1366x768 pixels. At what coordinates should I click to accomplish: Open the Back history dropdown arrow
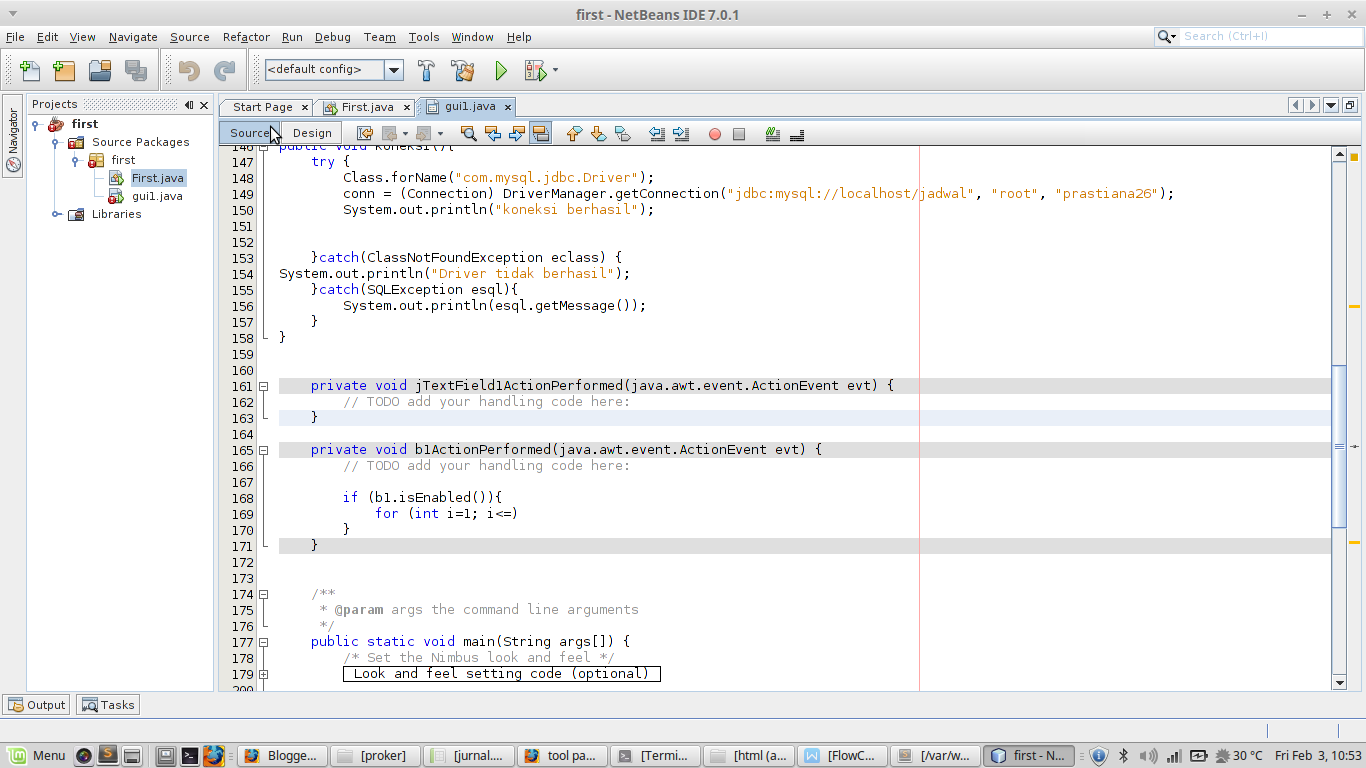pyautogui.click(x=405, y=133)
